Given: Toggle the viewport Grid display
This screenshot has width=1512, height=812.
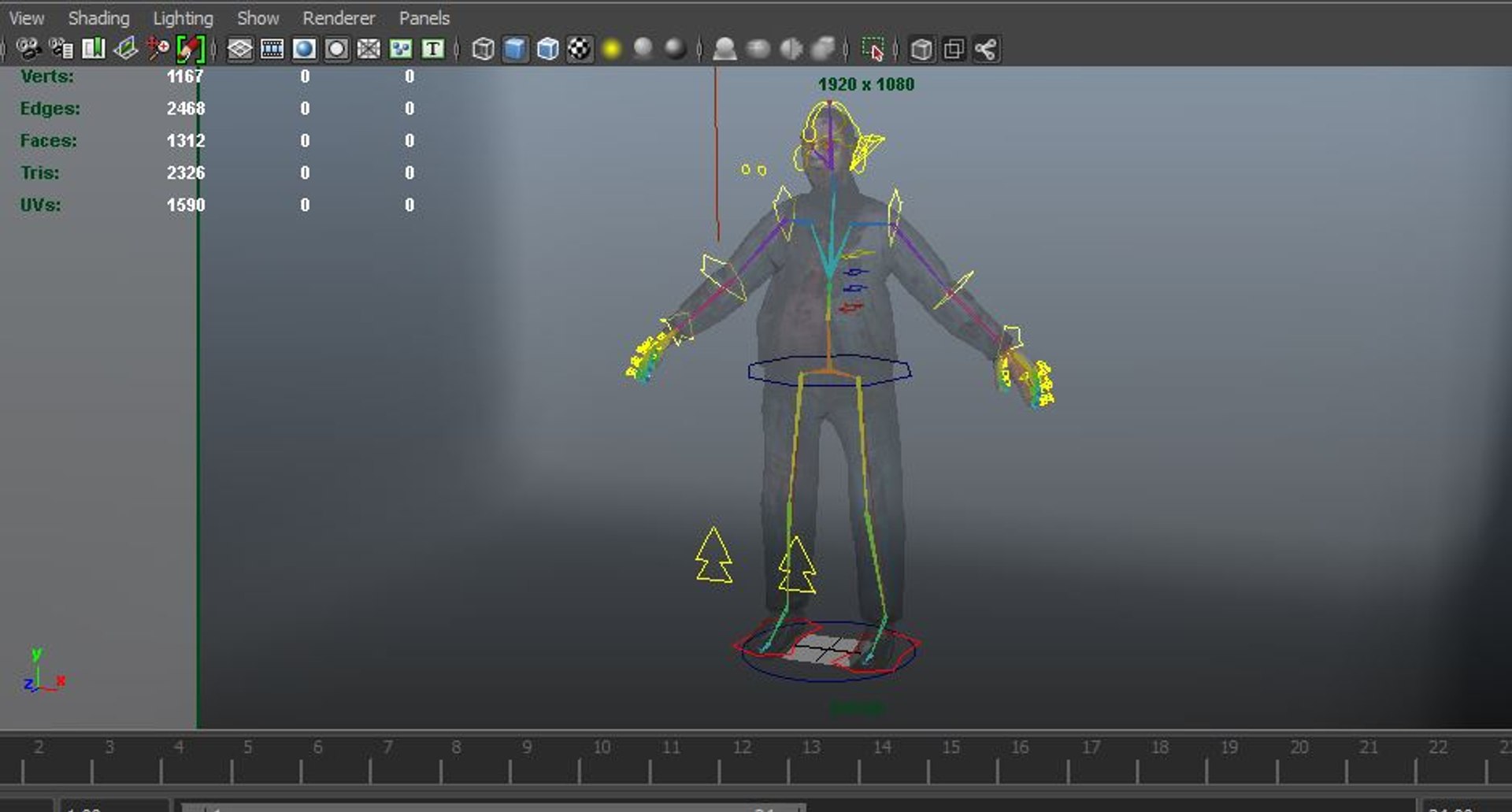Looking at the screenshot, I should [240, 49].
